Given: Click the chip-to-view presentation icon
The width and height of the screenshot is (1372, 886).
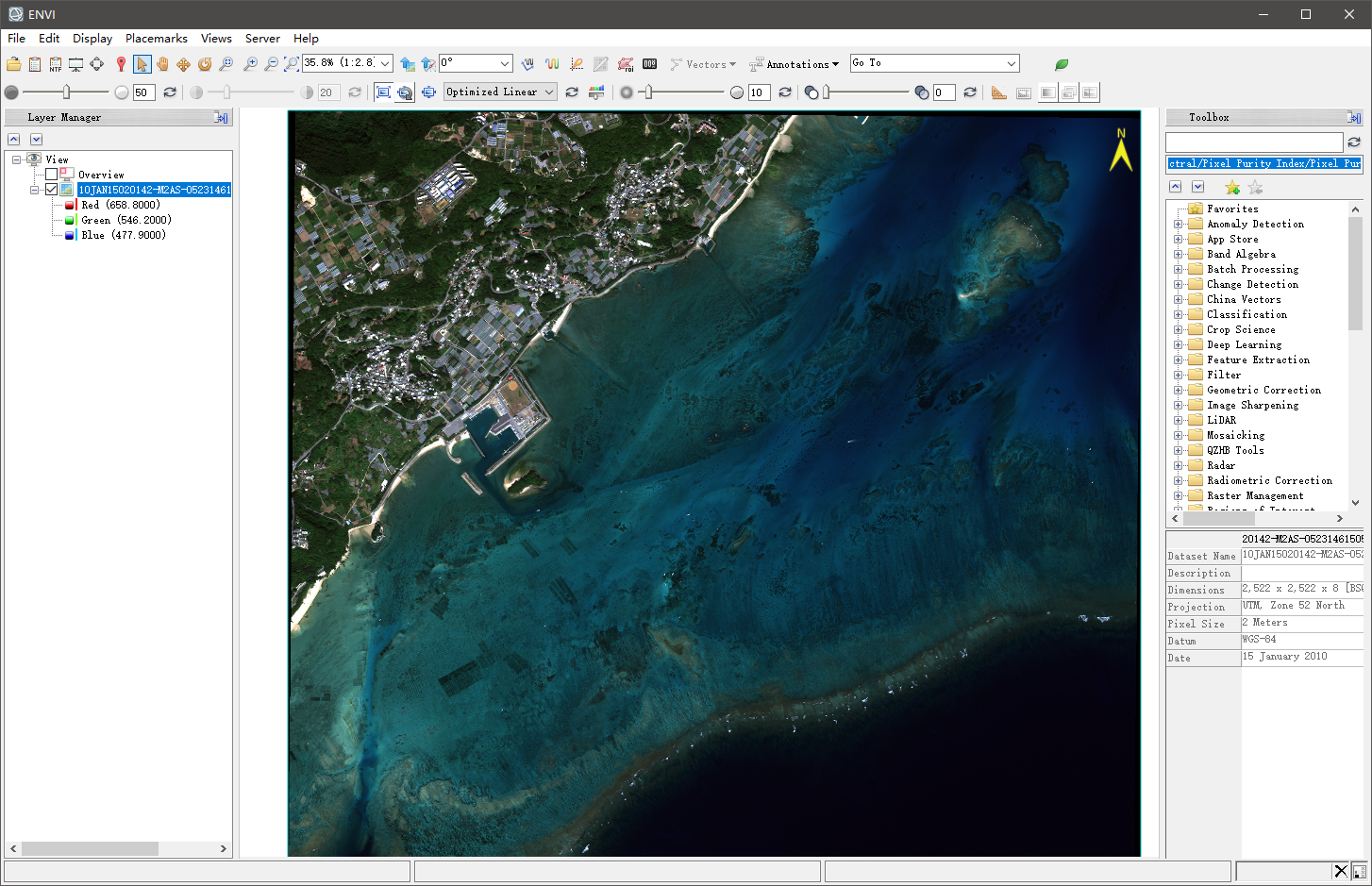Looking at the screenshot, I should tap(76, 64).
